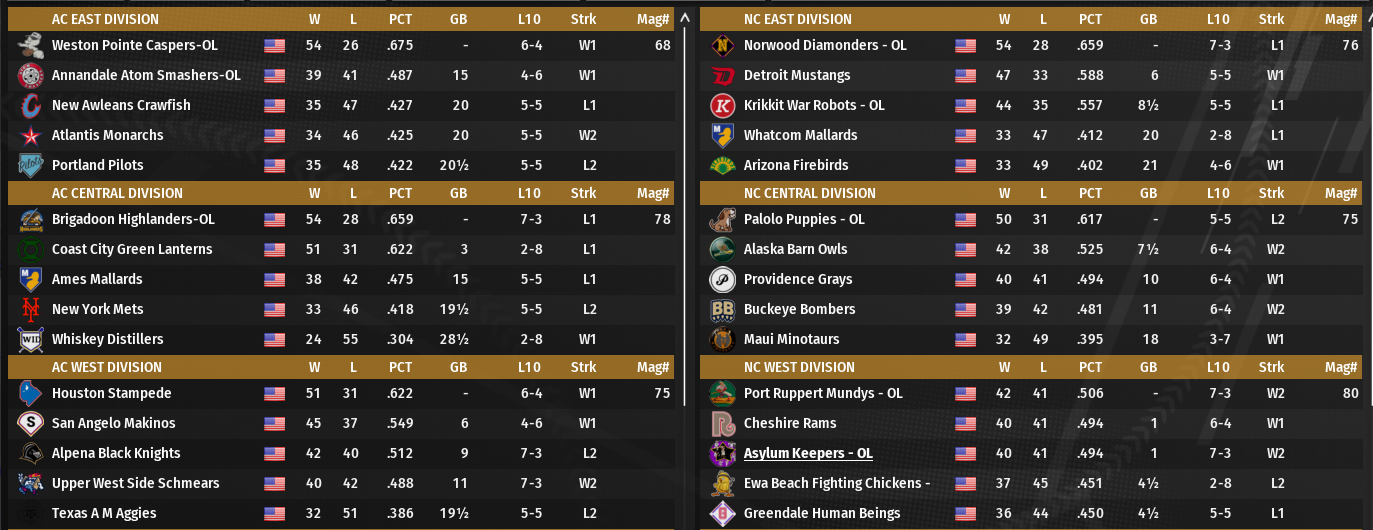
Task: Open the Palolo Puppies - OL team link
Action: [x=804, y=219]
